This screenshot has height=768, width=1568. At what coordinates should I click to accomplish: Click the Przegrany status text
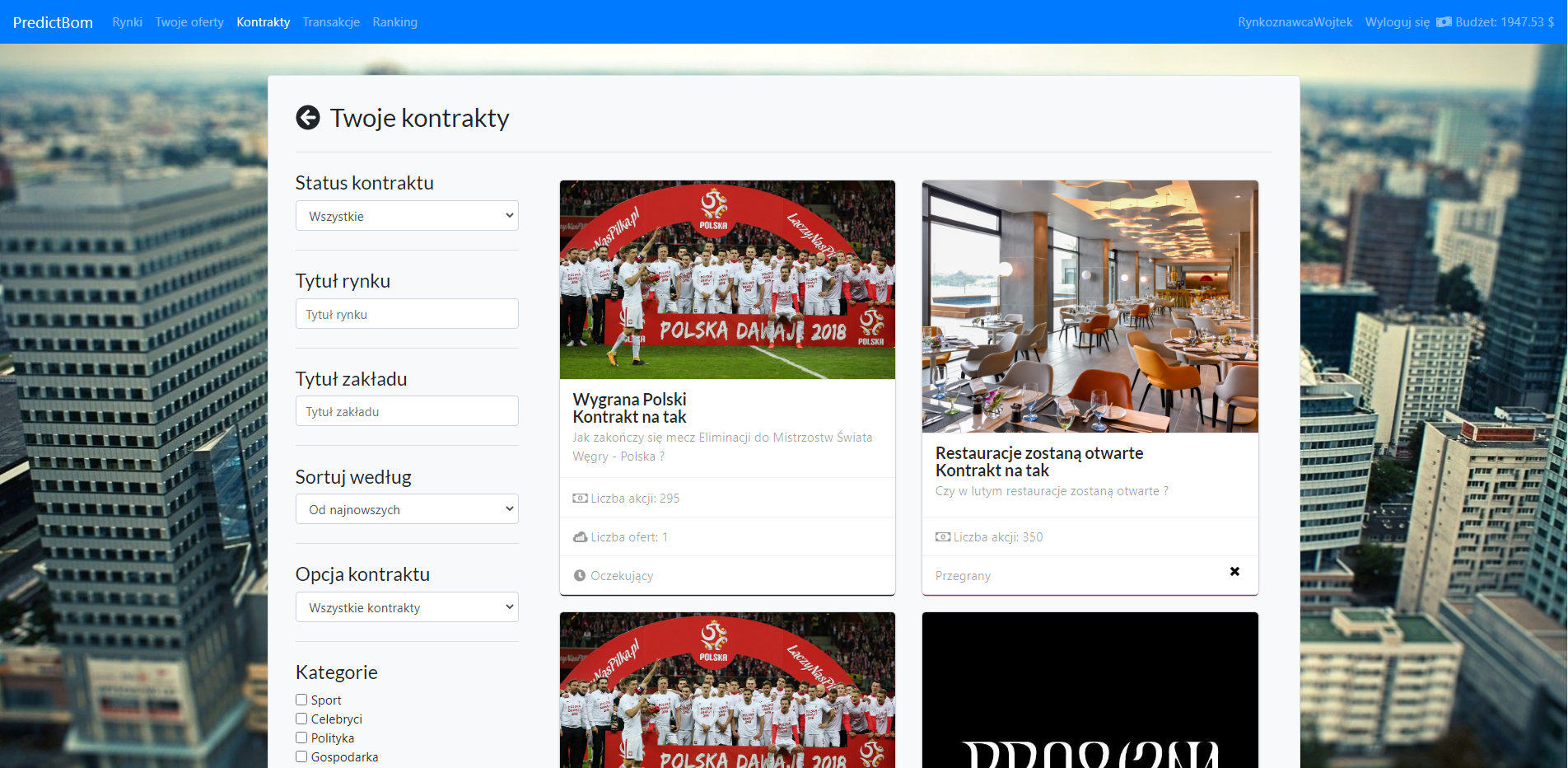[963, 576]
